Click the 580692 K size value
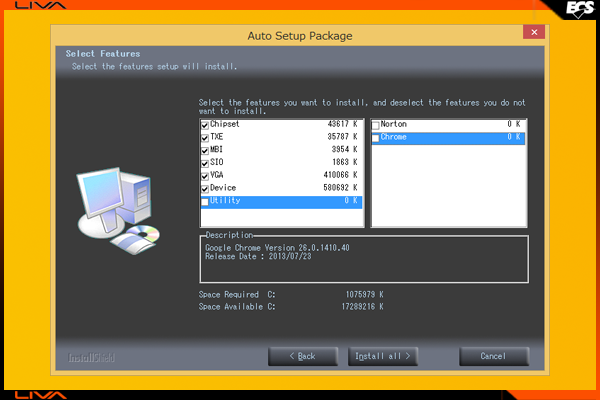The image size is (600, 400). click(340, 188)
